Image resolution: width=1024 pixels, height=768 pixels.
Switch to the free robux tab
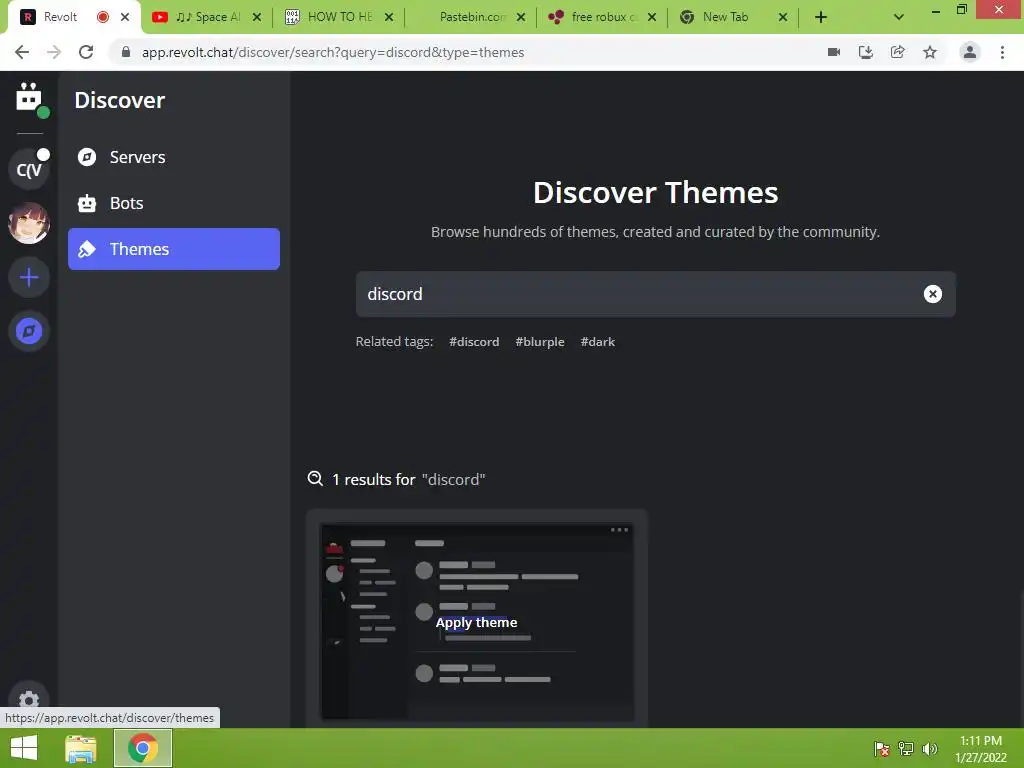pyautogui.click(x=603, y=17)
